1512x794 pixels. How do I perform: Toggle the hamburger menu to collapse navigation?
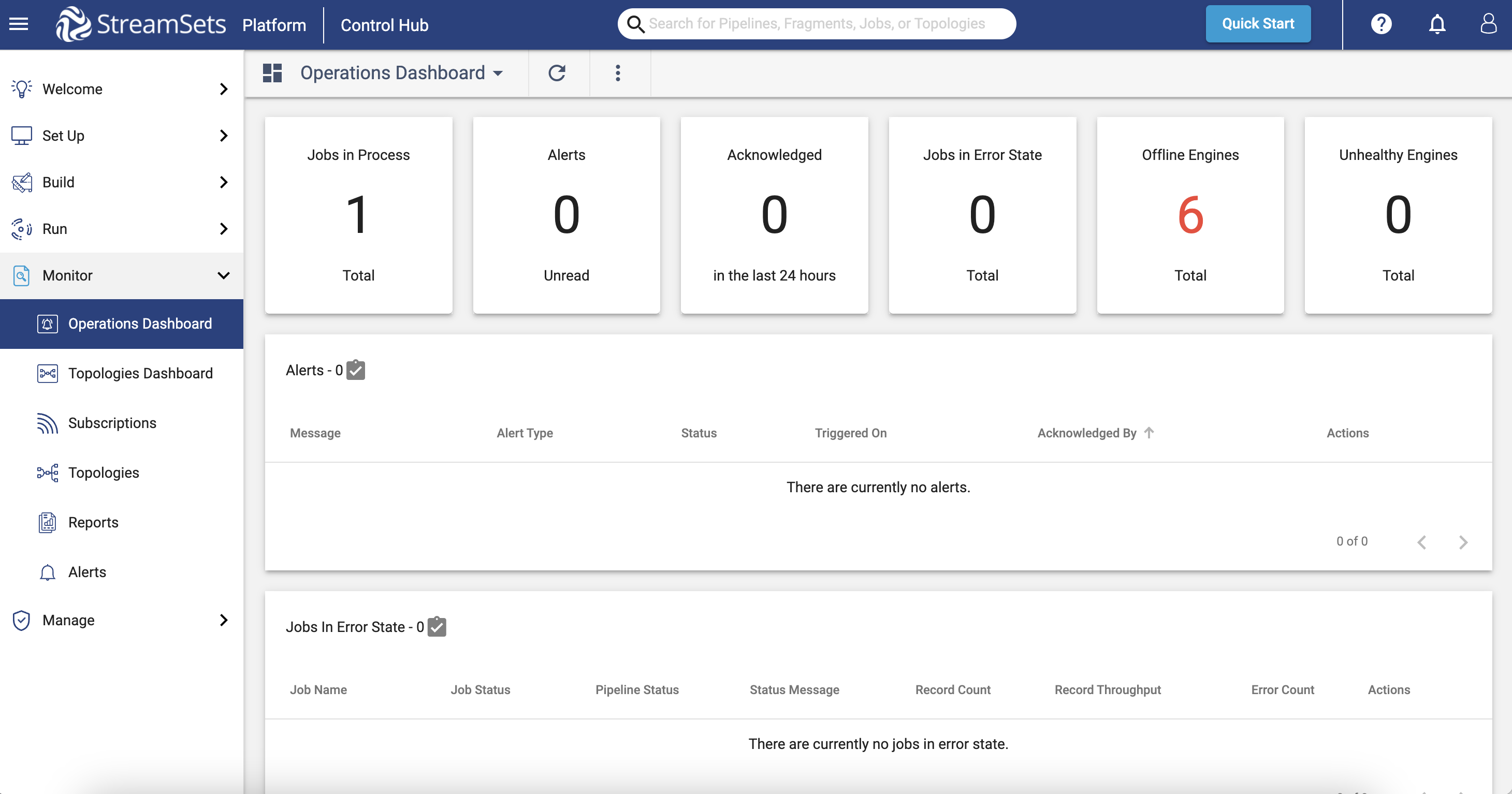[19, 23]
